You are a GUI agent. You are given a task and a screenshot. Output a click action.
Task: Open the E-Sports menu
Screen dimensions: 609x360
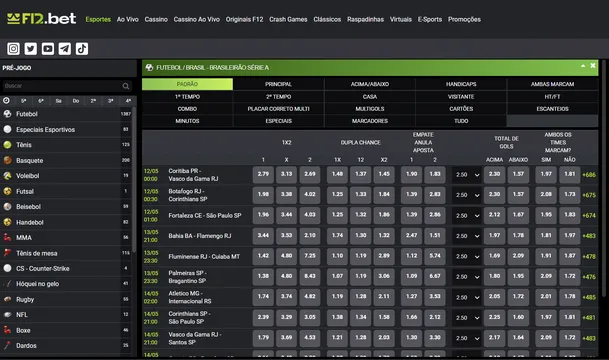(x=430, y=19)
